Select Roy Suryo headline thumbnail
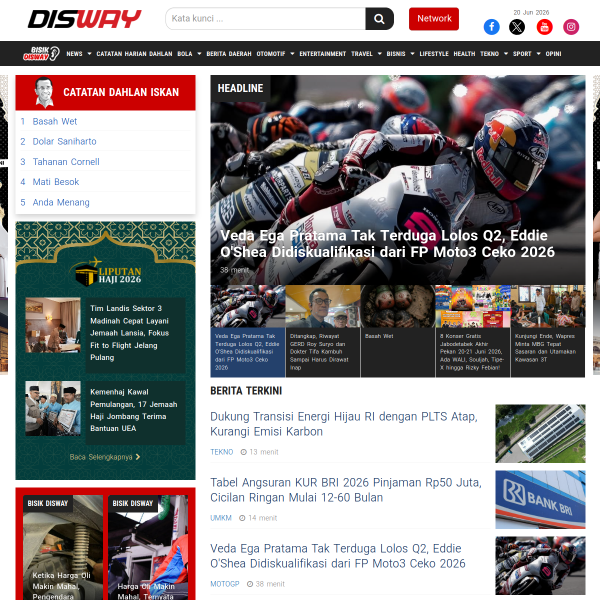The width and height of the screenshot is (600, 600). [x=323, y=331]
